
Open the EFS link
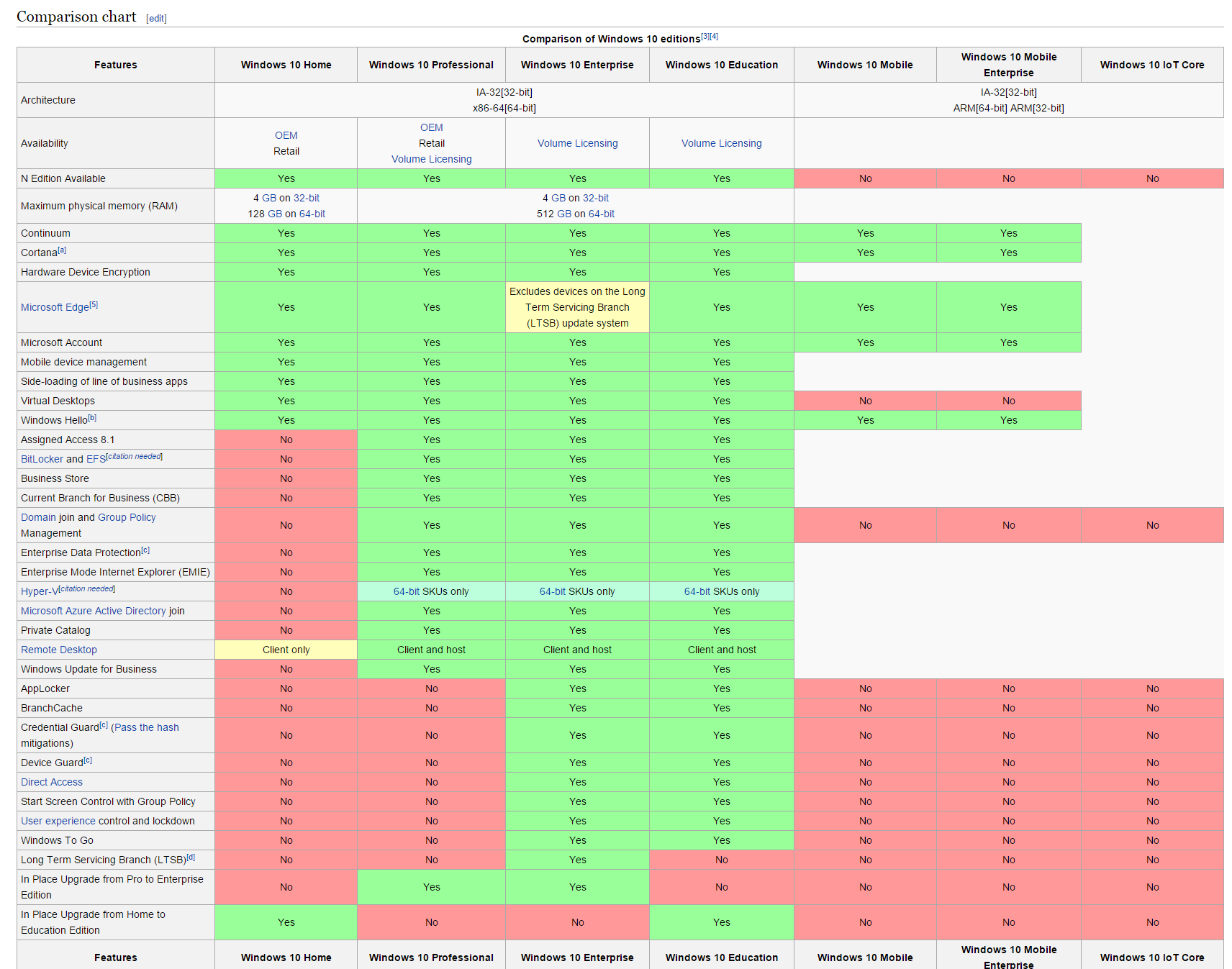[96, 459]
